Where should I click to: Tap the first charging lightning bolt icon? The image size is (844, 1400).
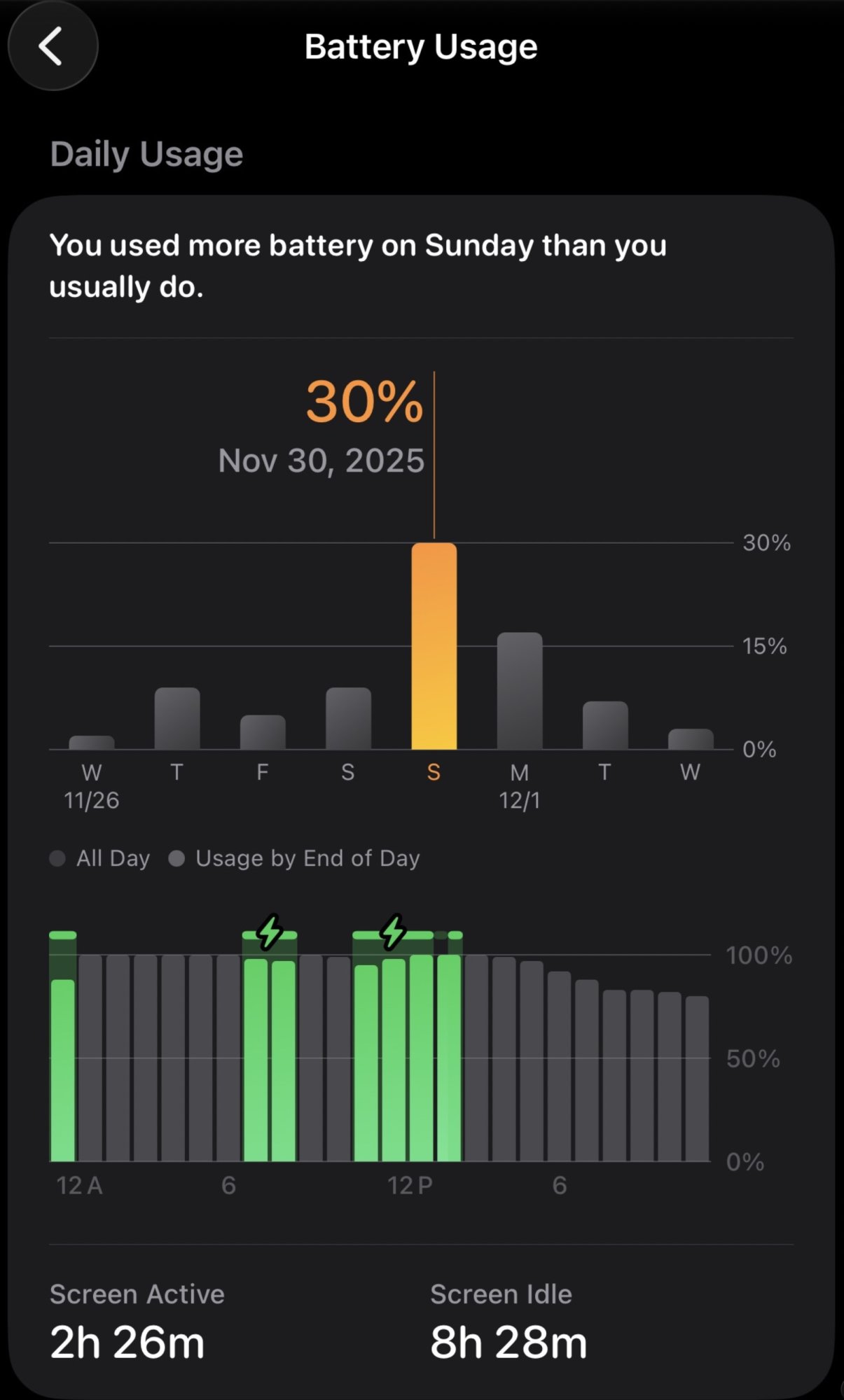[x=270, y=932]
